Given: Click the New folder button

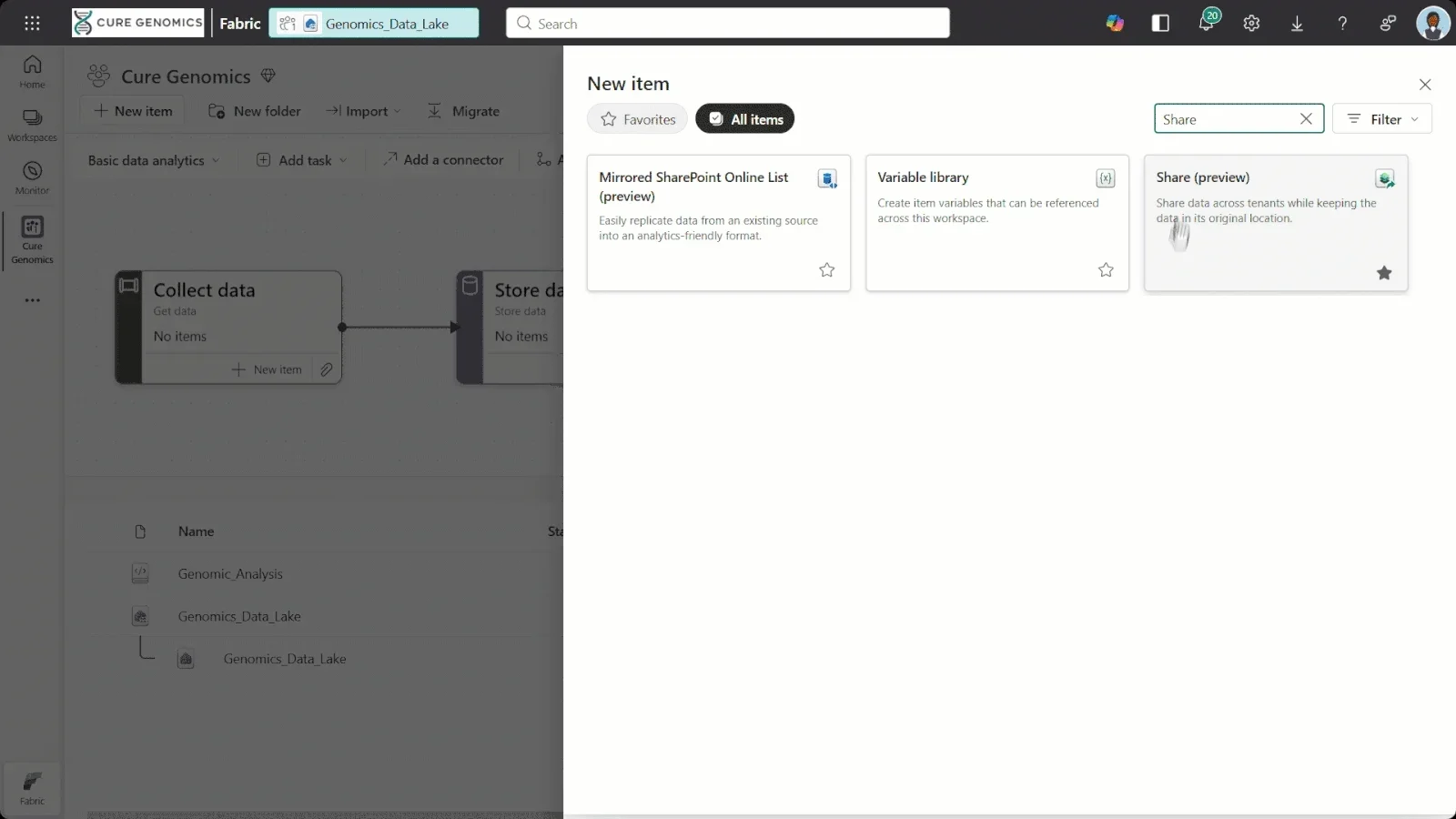Looking at the screenshot, I should (x=255, y=111).
